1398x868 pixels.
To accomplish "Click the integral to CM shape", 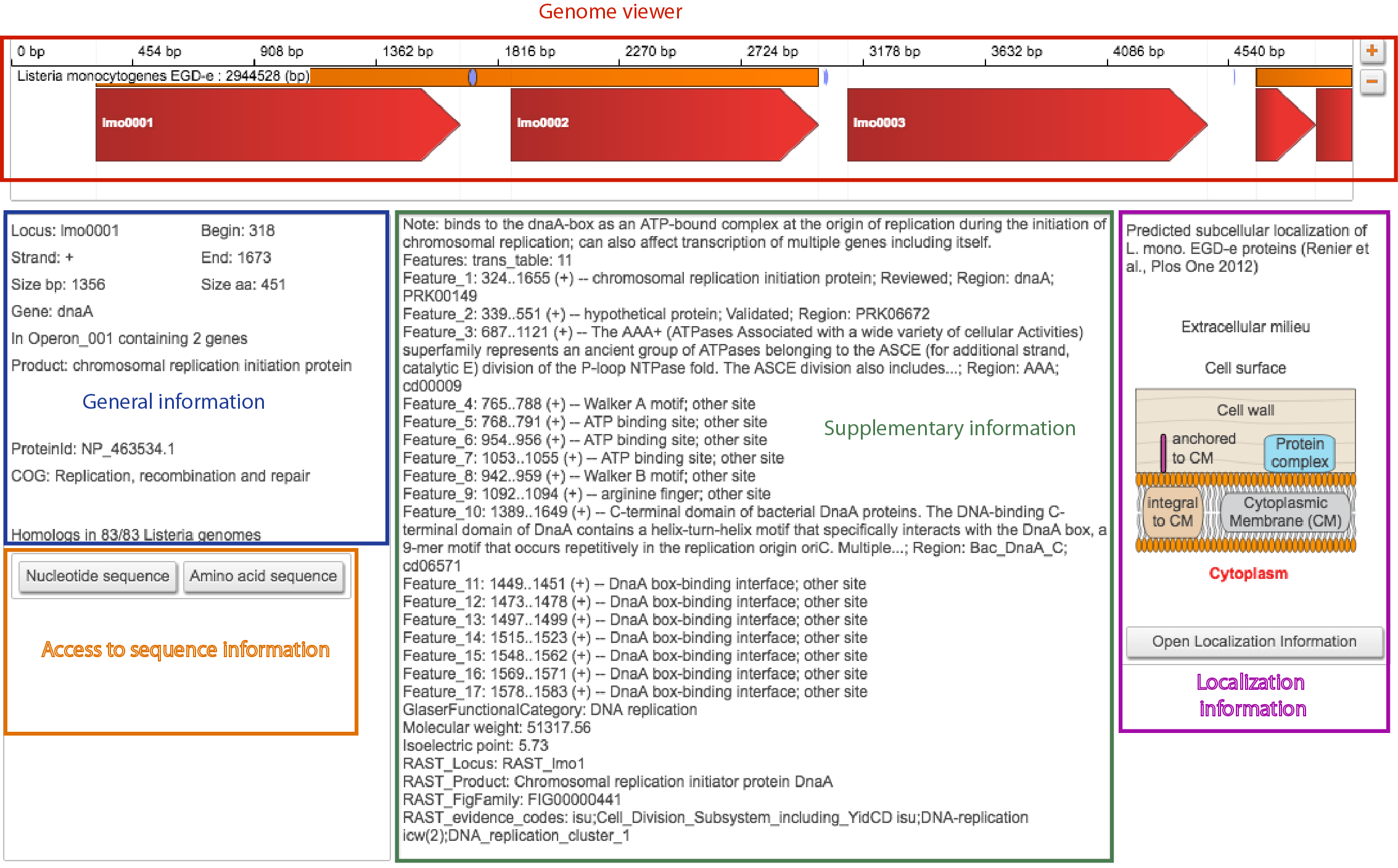I will (1172, 512).
